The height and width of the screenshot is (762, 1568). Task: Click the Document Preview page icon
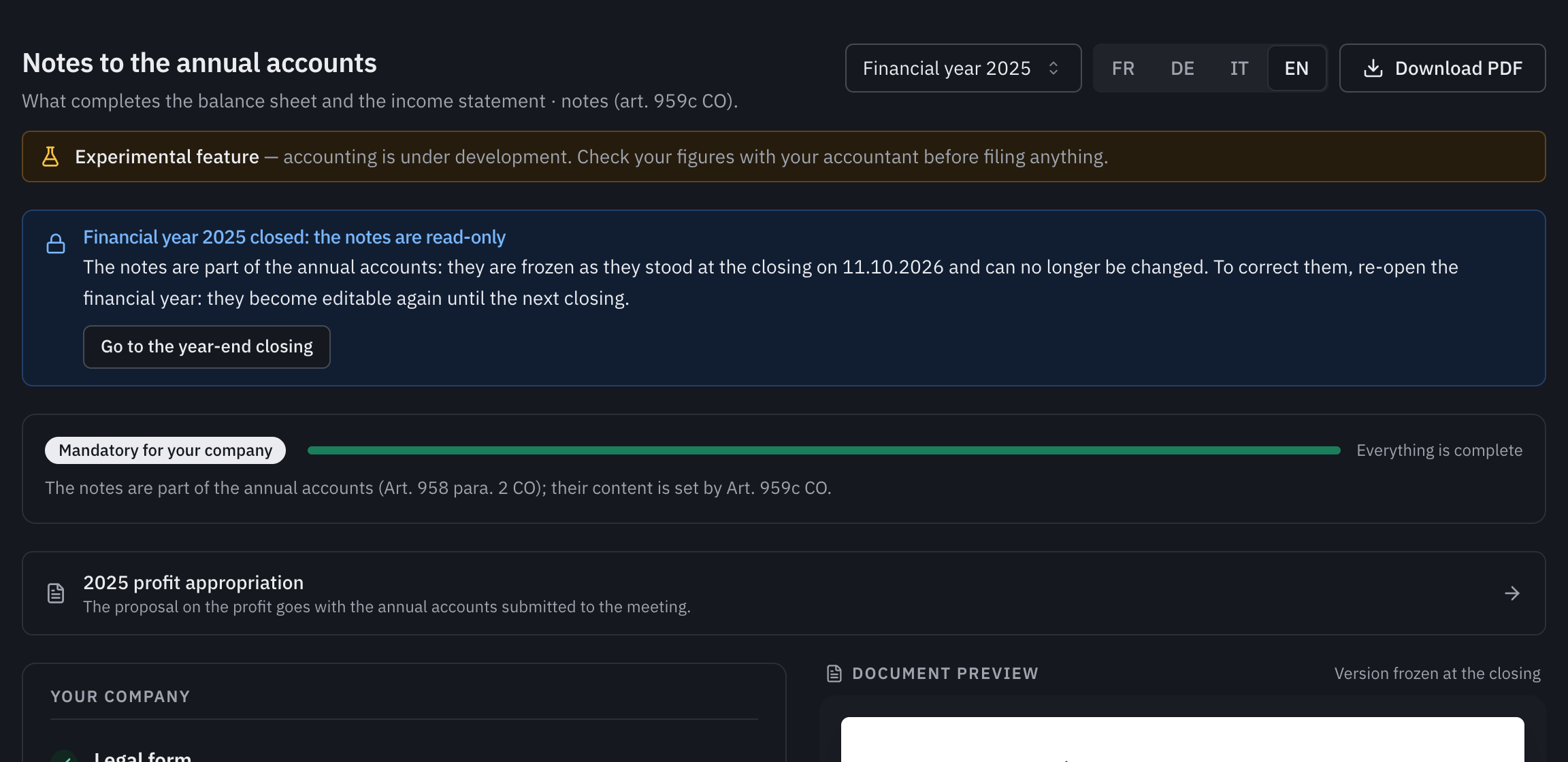point(834,674)
